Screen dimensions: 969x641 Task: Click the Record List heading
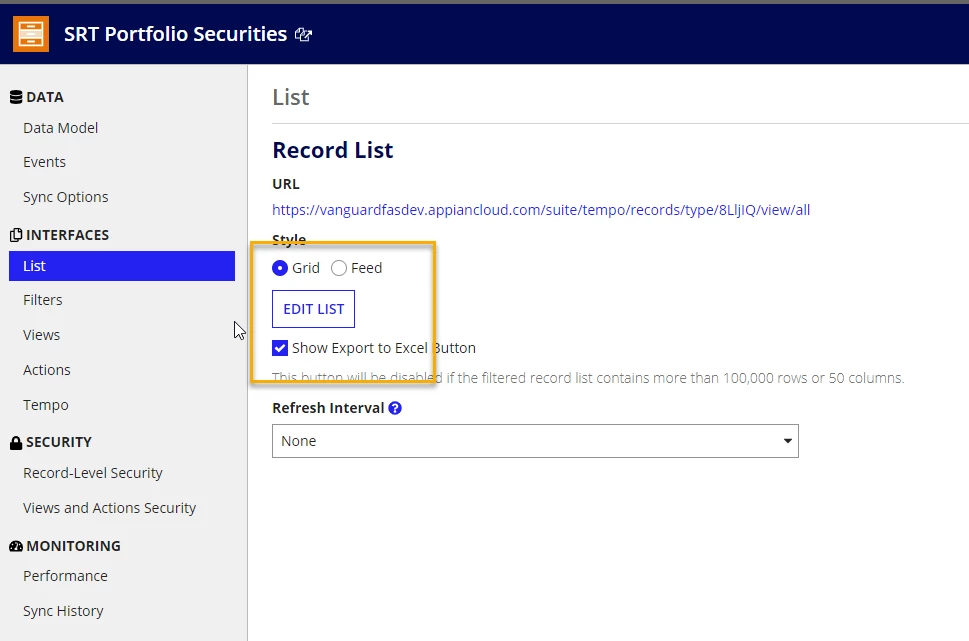[x=332, y=150]
